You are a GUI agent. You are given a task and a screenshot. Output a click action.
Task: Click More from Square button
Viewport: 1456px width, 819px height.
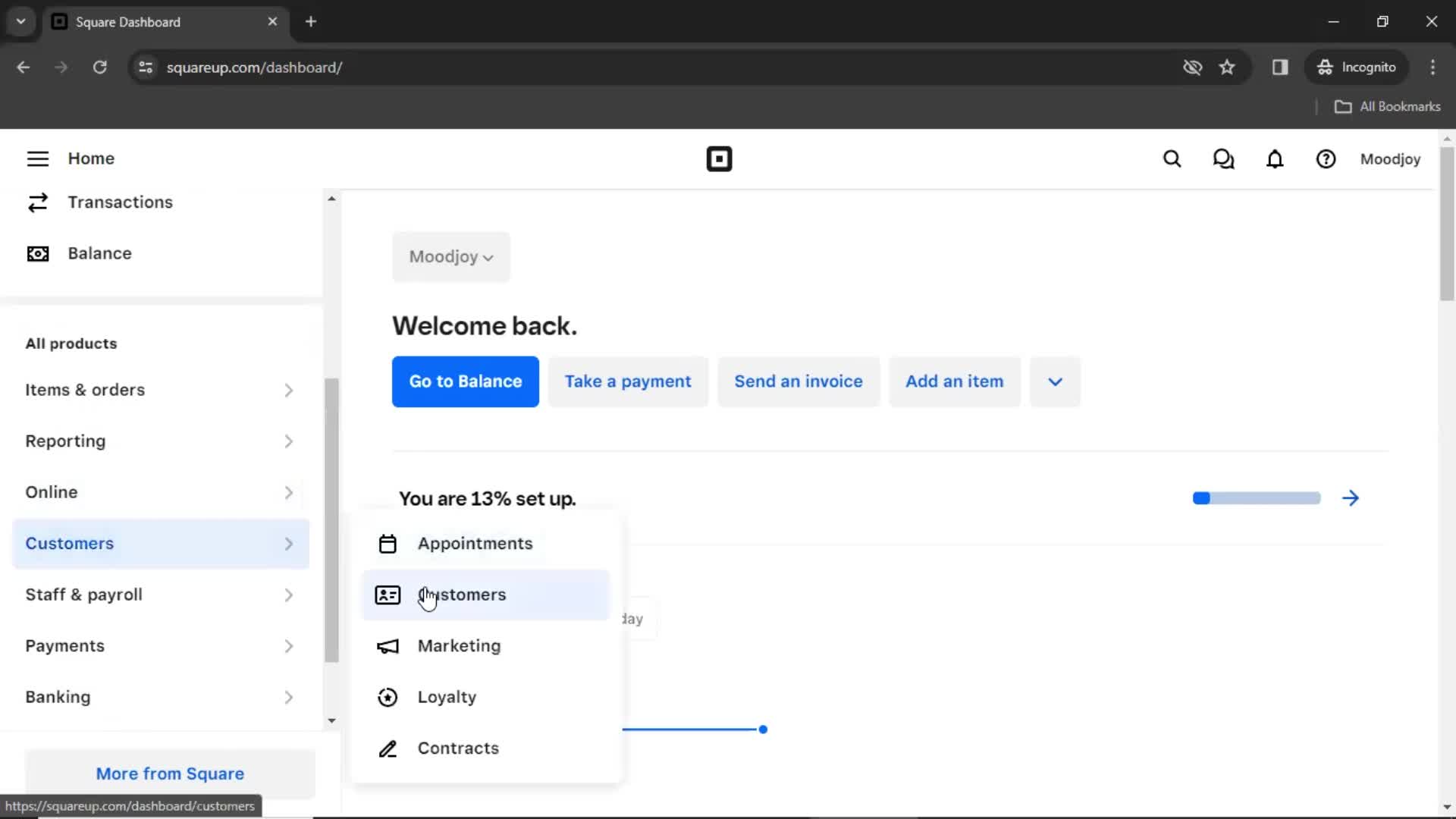170,773
